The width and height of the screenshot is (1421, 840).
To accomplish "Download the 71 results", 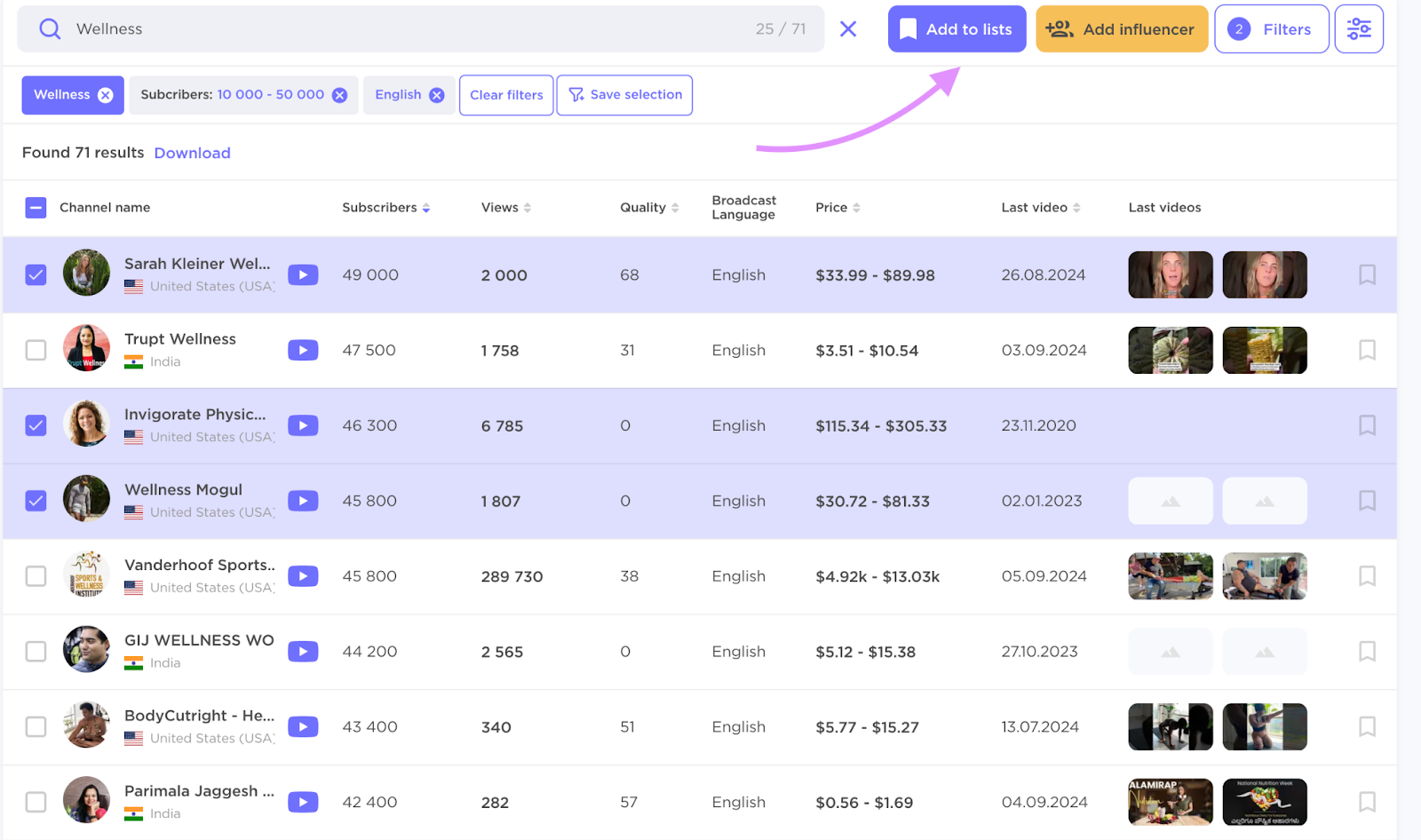I will [x=192, y=153].
